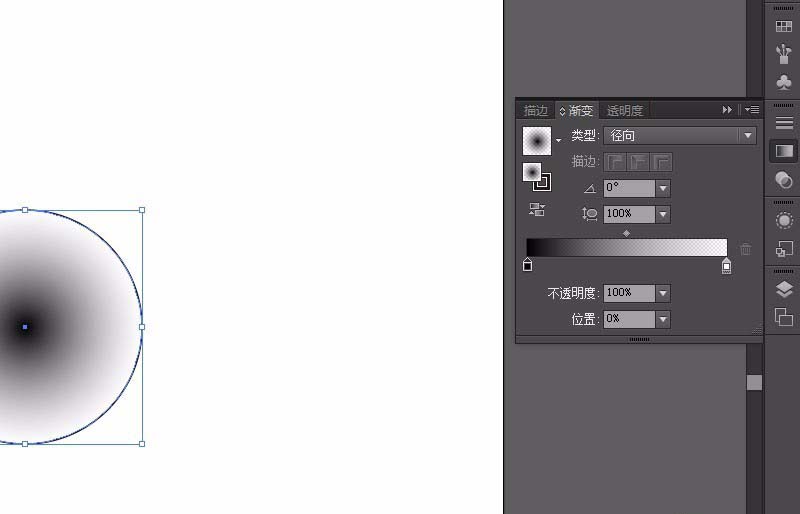Open the angle 0° dropdown arrow
Image resolution: width=800 pixels, height=514 pixels.
coord(663,188)
